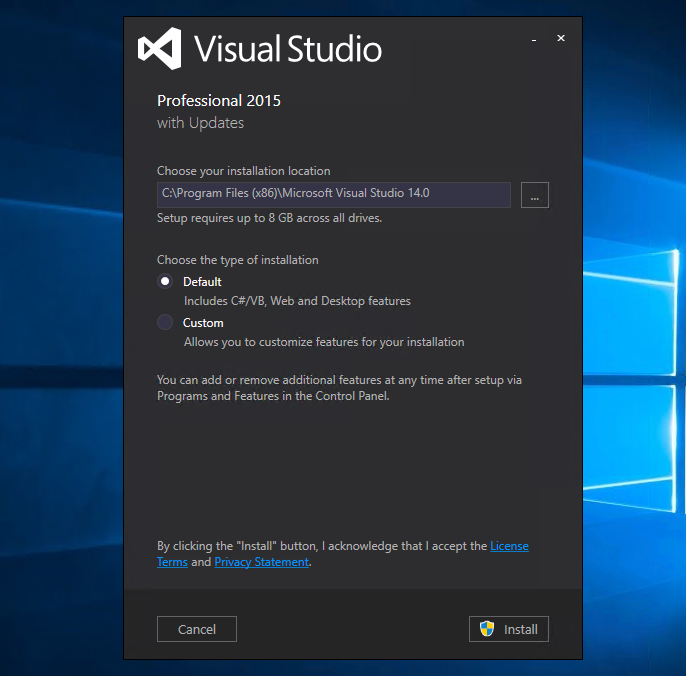Image resolution: width=686 pixels, height=676 pixels.
Task: Cancel the Visual Studio setup
Action: [197, 629]
